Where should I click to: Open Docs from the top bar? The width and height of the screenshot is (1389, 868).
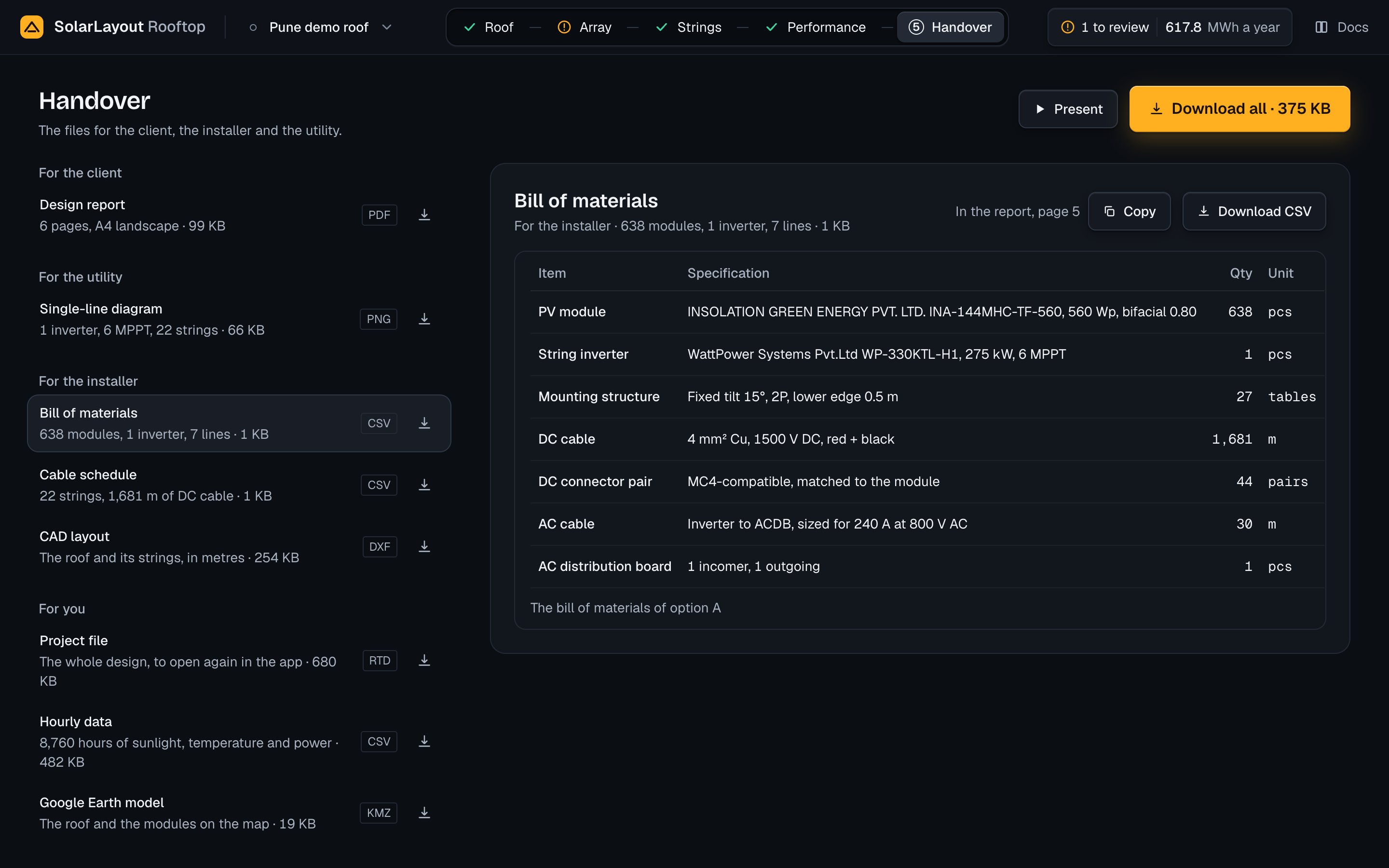tap(1341, 27)
